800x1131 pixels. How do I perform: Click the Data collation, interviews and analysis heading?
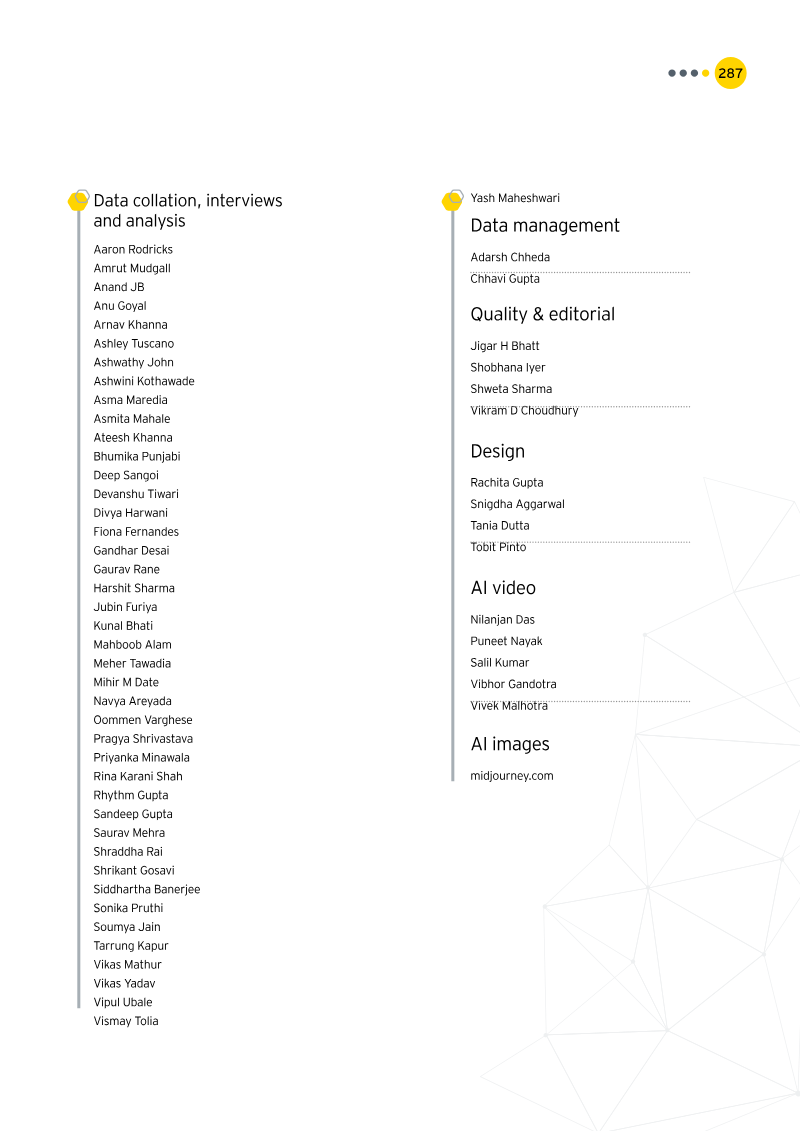(x=188, y=211)
